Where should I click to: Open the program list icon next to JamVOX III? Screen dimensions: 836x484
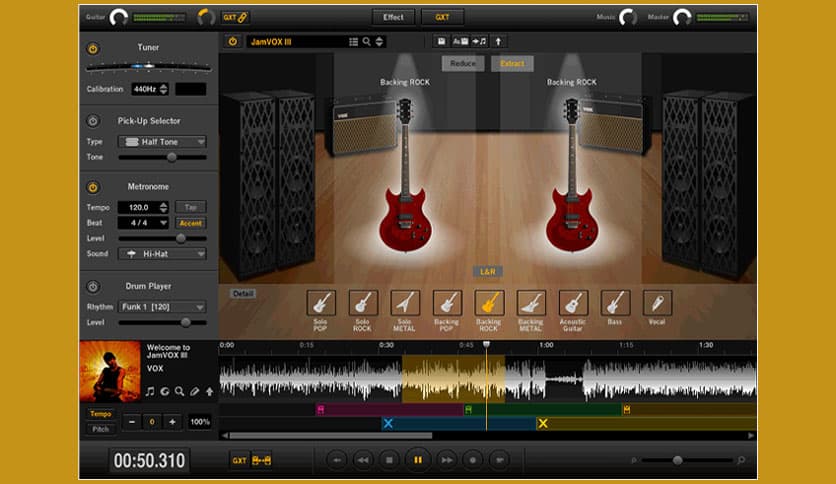coord(353,42)
